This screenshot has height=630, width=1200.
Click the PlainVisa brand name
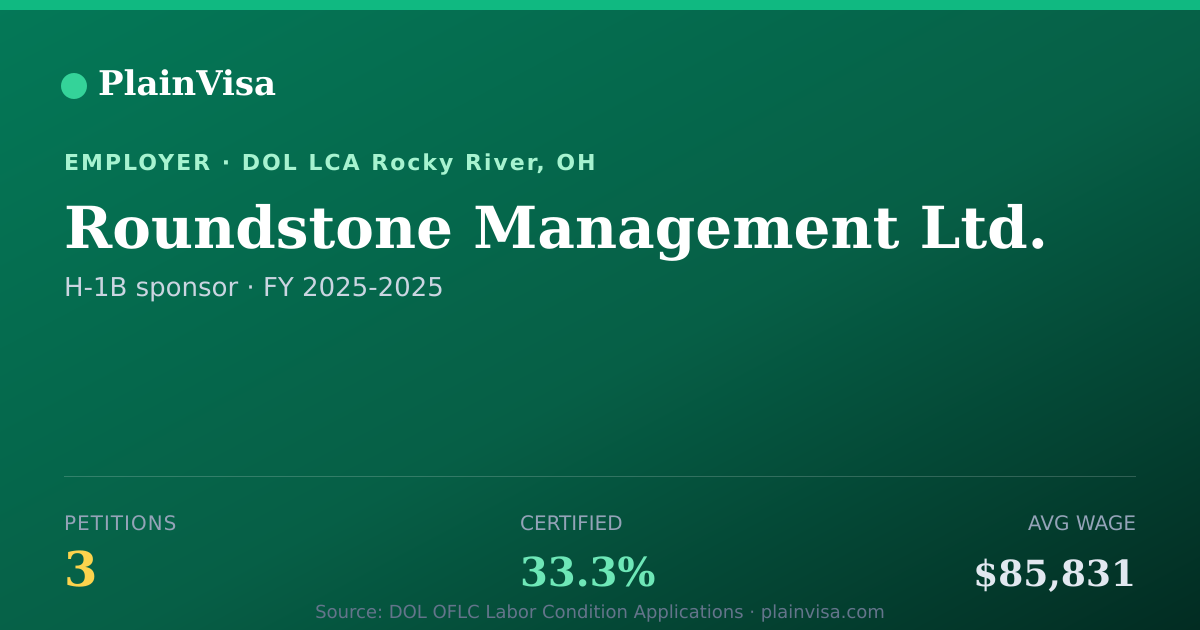click(186, 84)
